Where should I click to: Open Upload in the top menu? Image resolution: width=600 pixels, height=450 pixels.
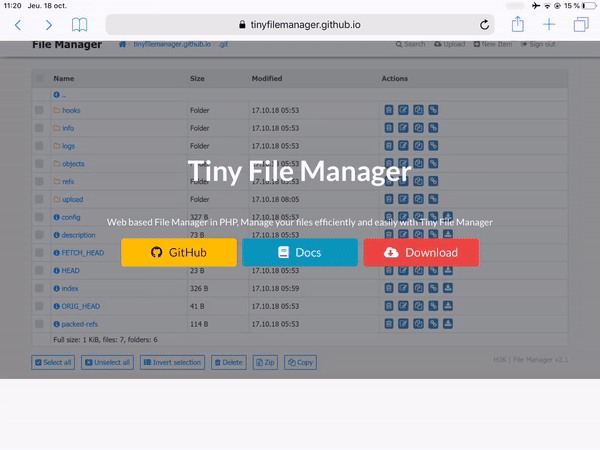pos(450,44)
